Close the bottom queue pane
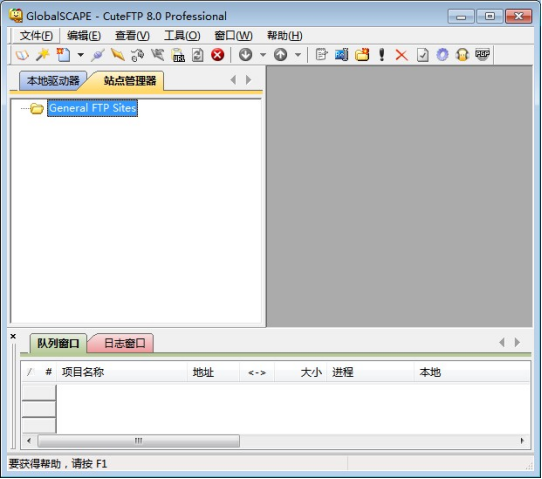The width and height of the screenshot is (542, 479). coord(13,336)
